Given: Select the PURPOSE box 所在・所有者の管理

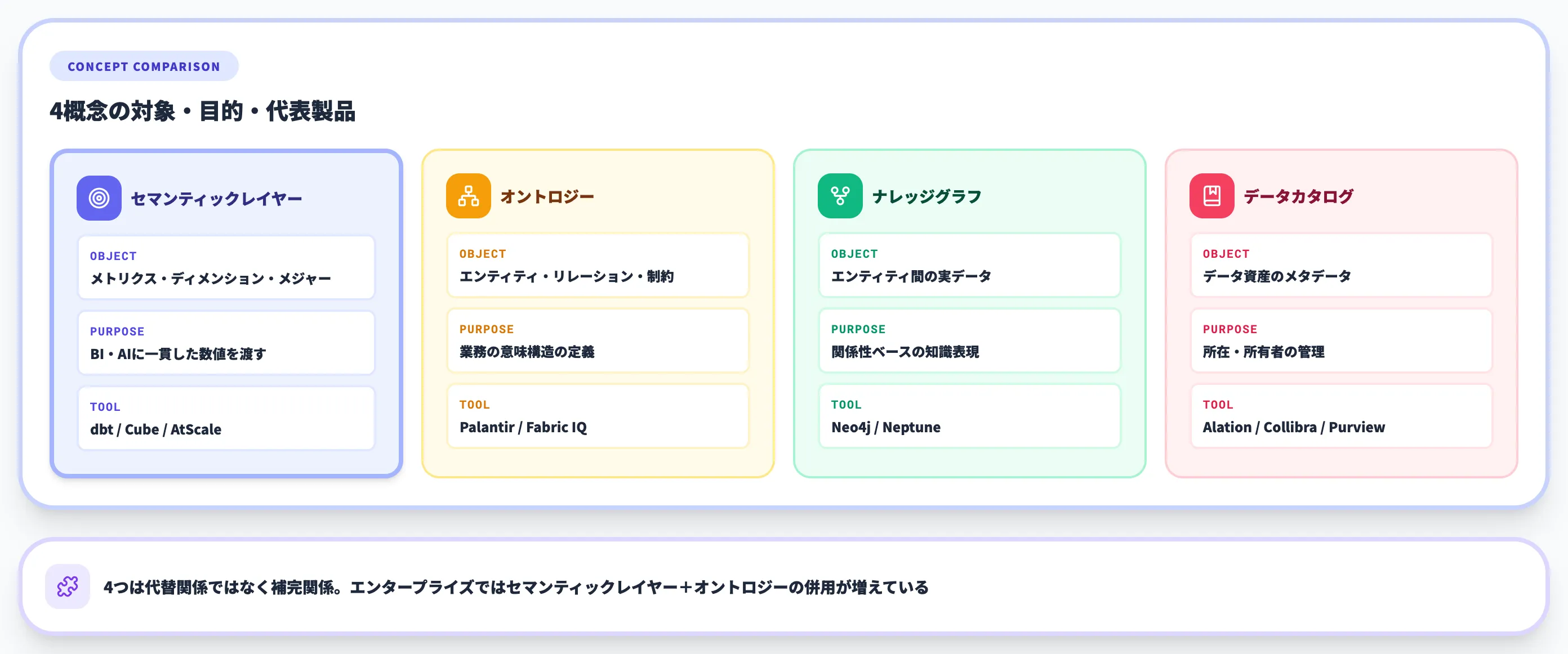Looking at the screenshot, I should 1340,341.
